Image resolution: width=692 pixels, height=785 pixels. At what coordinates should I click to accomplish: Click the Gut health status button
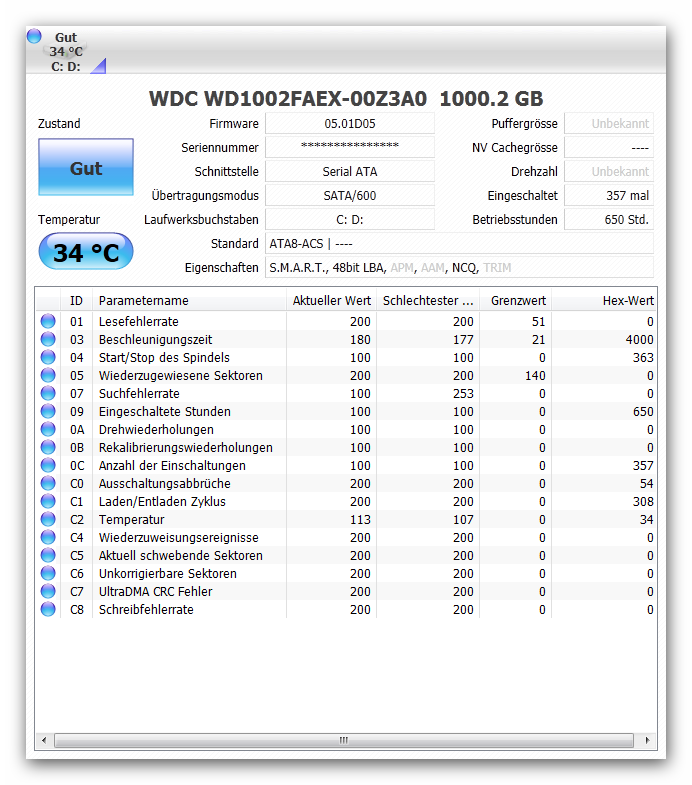click(x=86, y=167)
